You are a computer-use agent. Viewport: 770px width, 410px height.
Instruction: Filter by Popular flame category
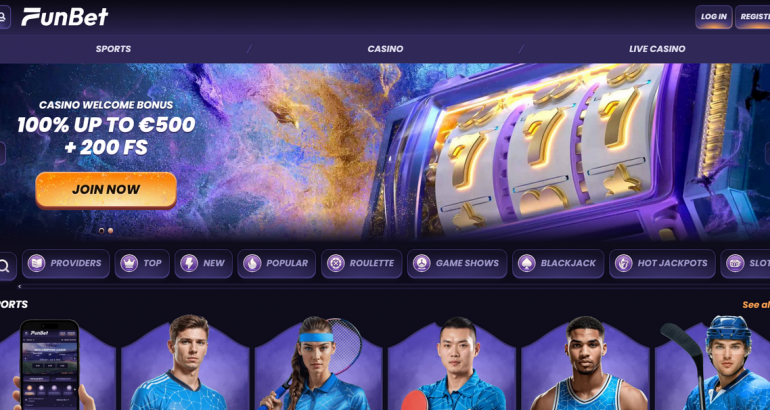(276, 264)
